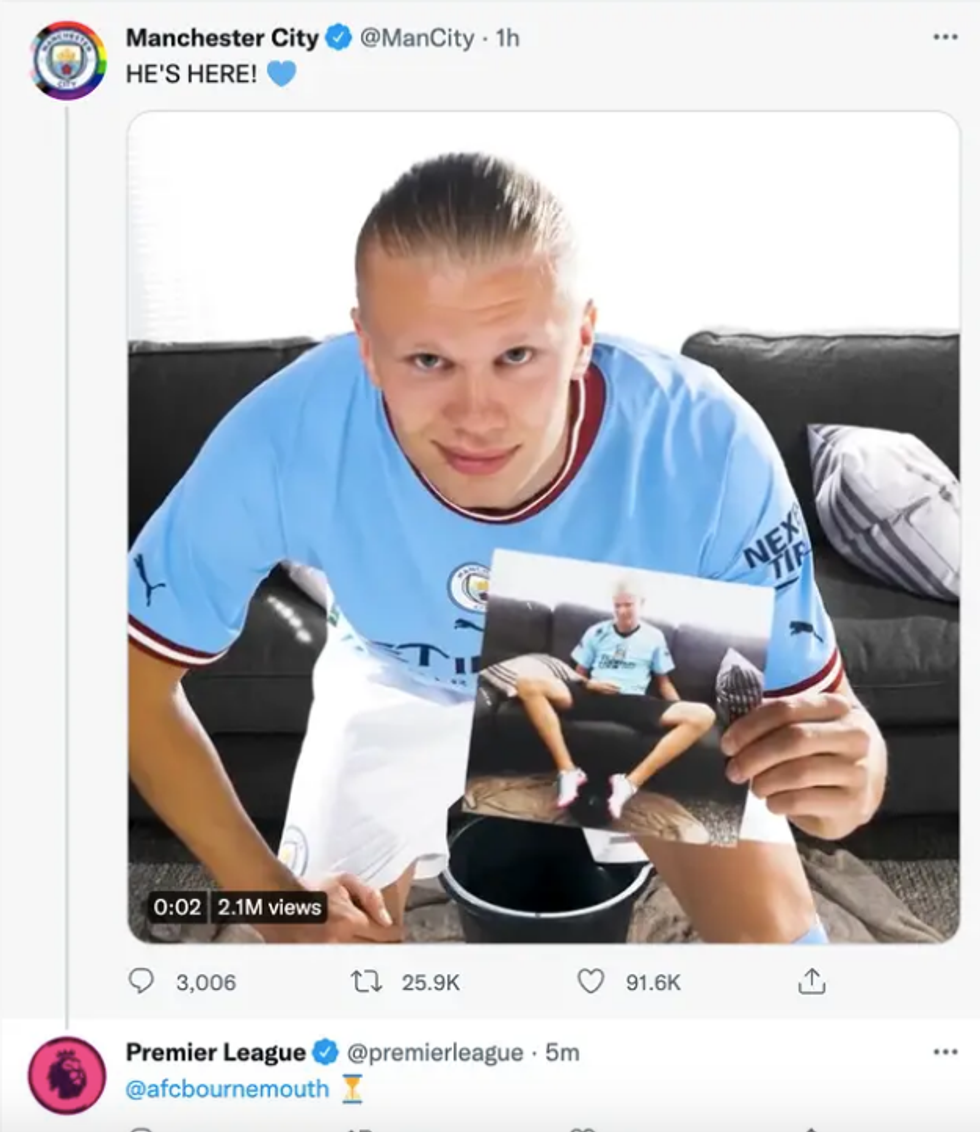Click Premier League's verified badge
This screenshot has height=1132, width=980.
[326, 1052]
